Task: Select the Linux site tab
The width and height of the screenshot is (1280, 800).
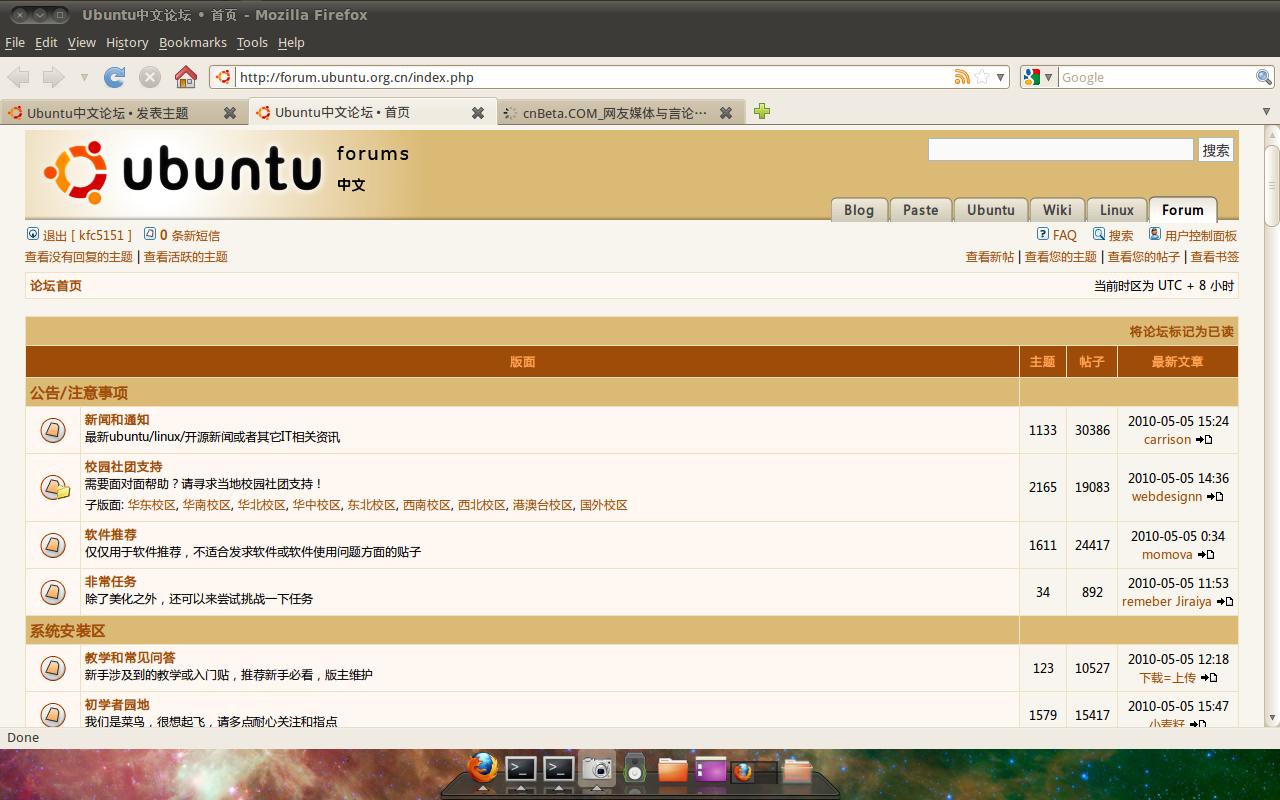Action: (1116, 209)
